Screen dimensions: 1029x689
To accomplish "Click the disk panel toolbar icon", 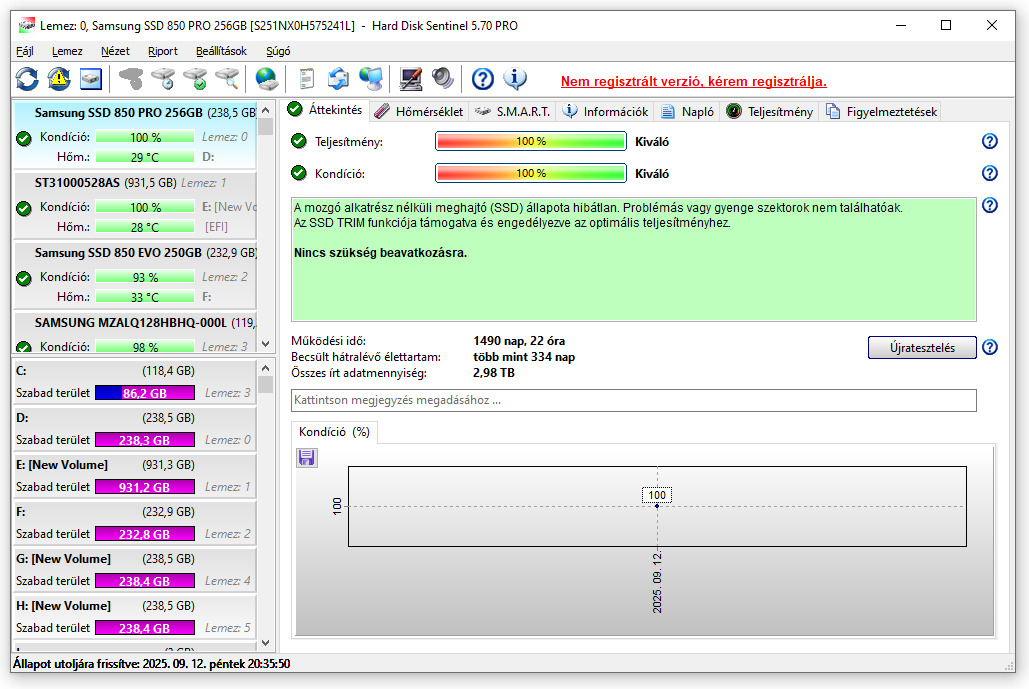I will 91,79.
